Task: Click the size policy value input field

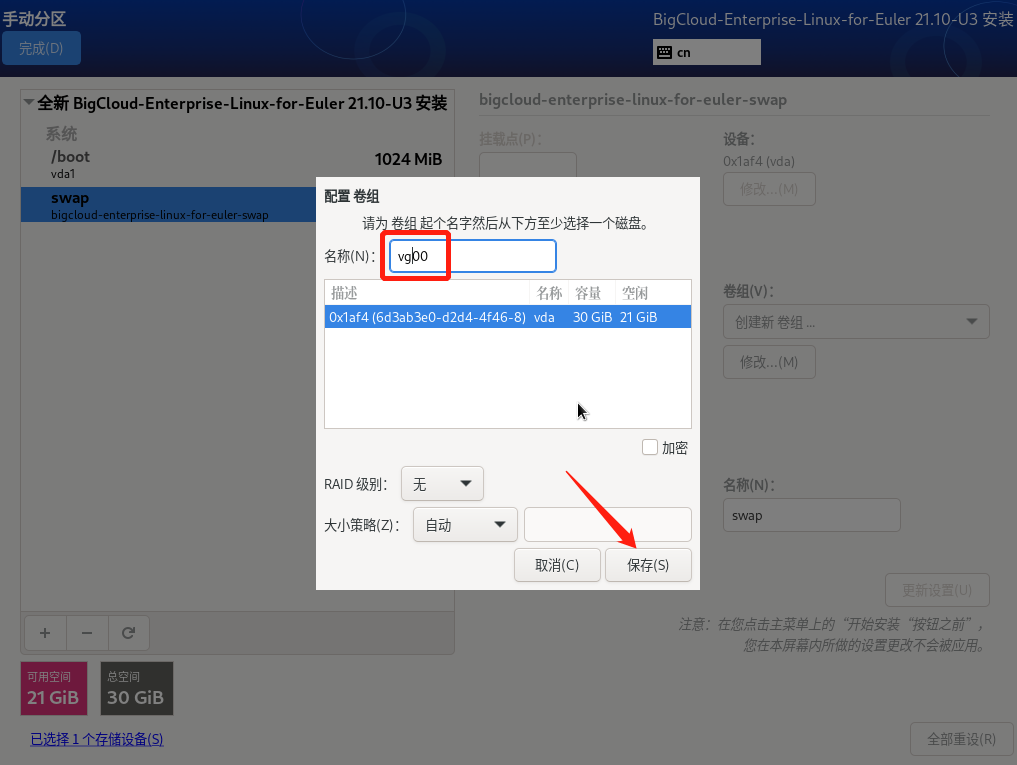Action: click(x=608, y=525)
